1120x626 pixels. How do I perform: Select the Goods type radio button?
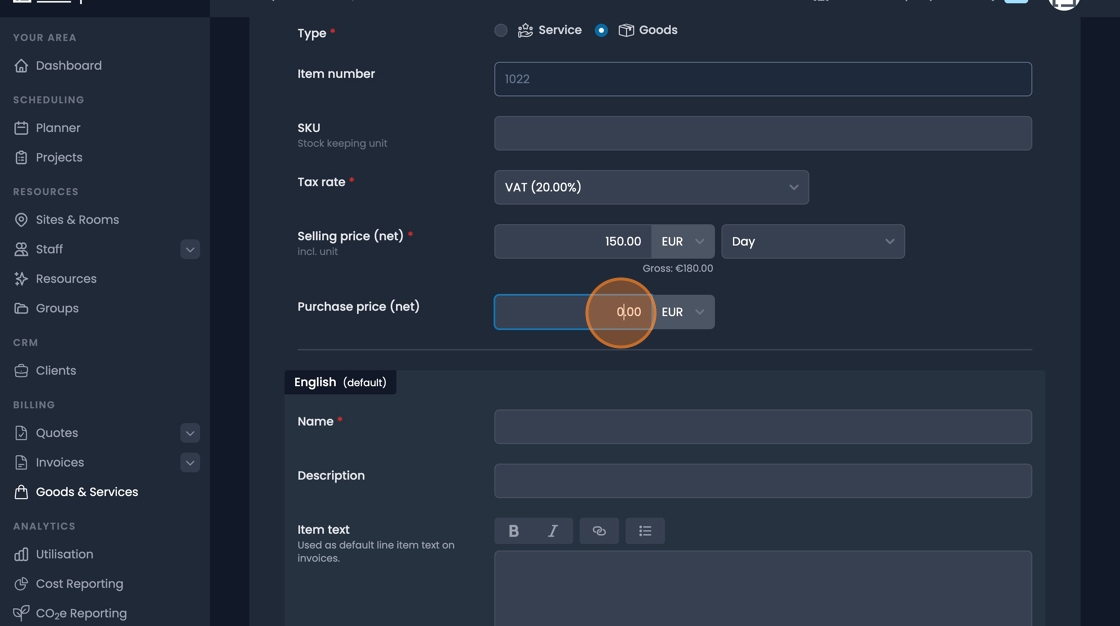coord(601,30)
